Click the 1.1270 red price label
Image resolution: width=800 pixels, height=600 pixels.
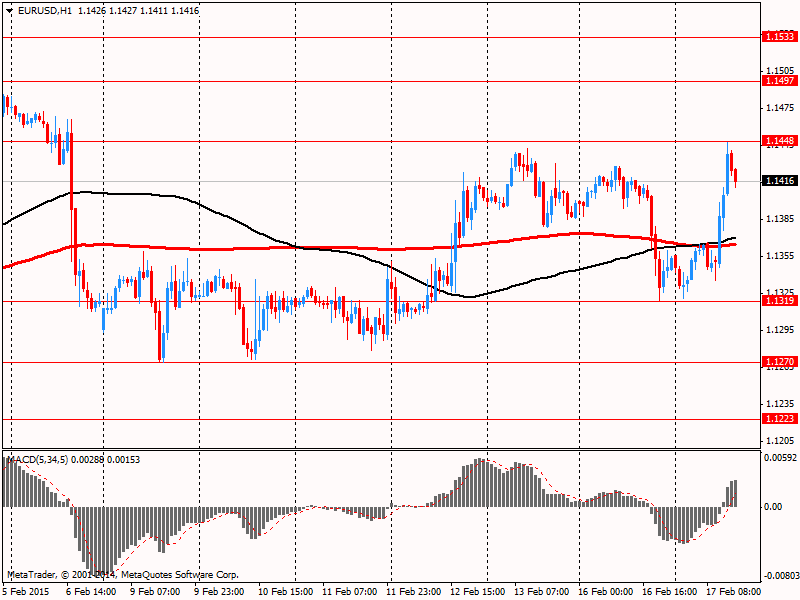coord(779,362)
